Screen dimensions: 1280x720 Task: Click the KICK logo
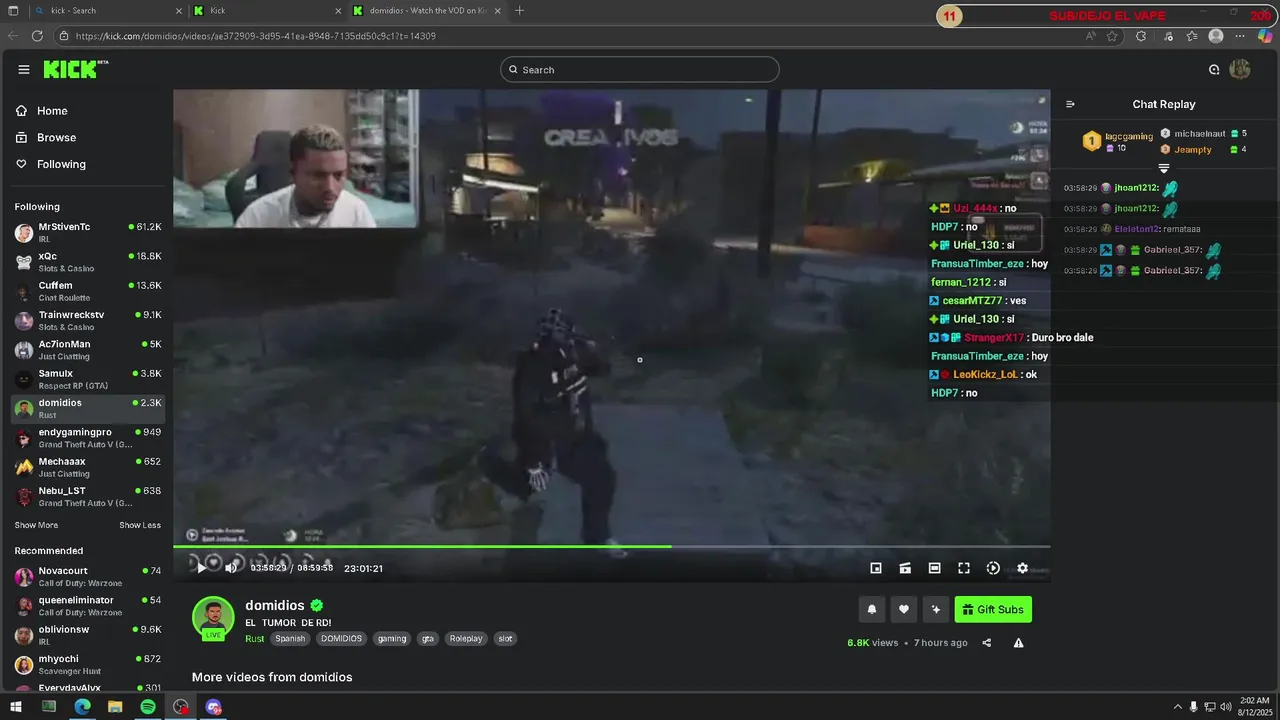(x=75, y=69)
